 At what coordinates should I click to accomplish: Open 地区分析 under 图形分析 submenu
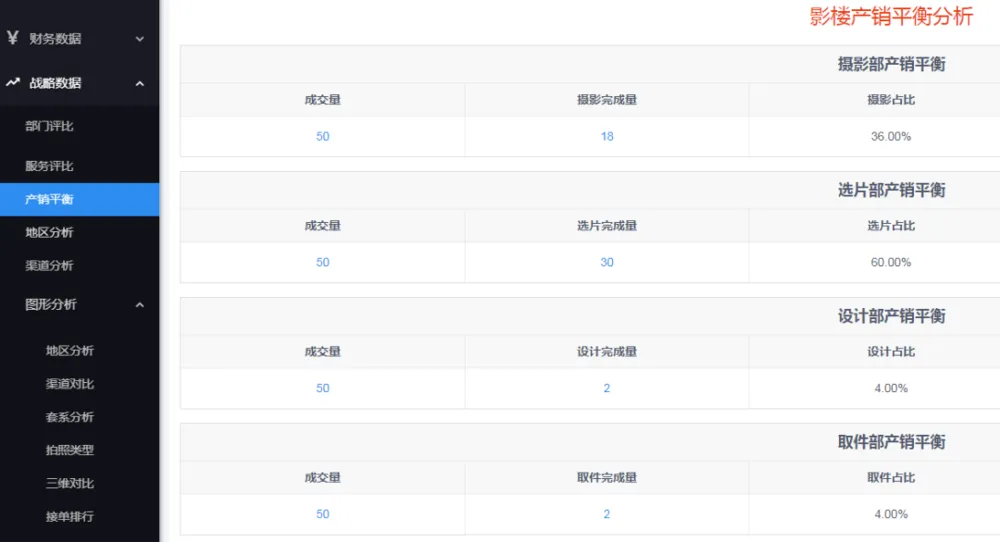(x=70, y=351)
